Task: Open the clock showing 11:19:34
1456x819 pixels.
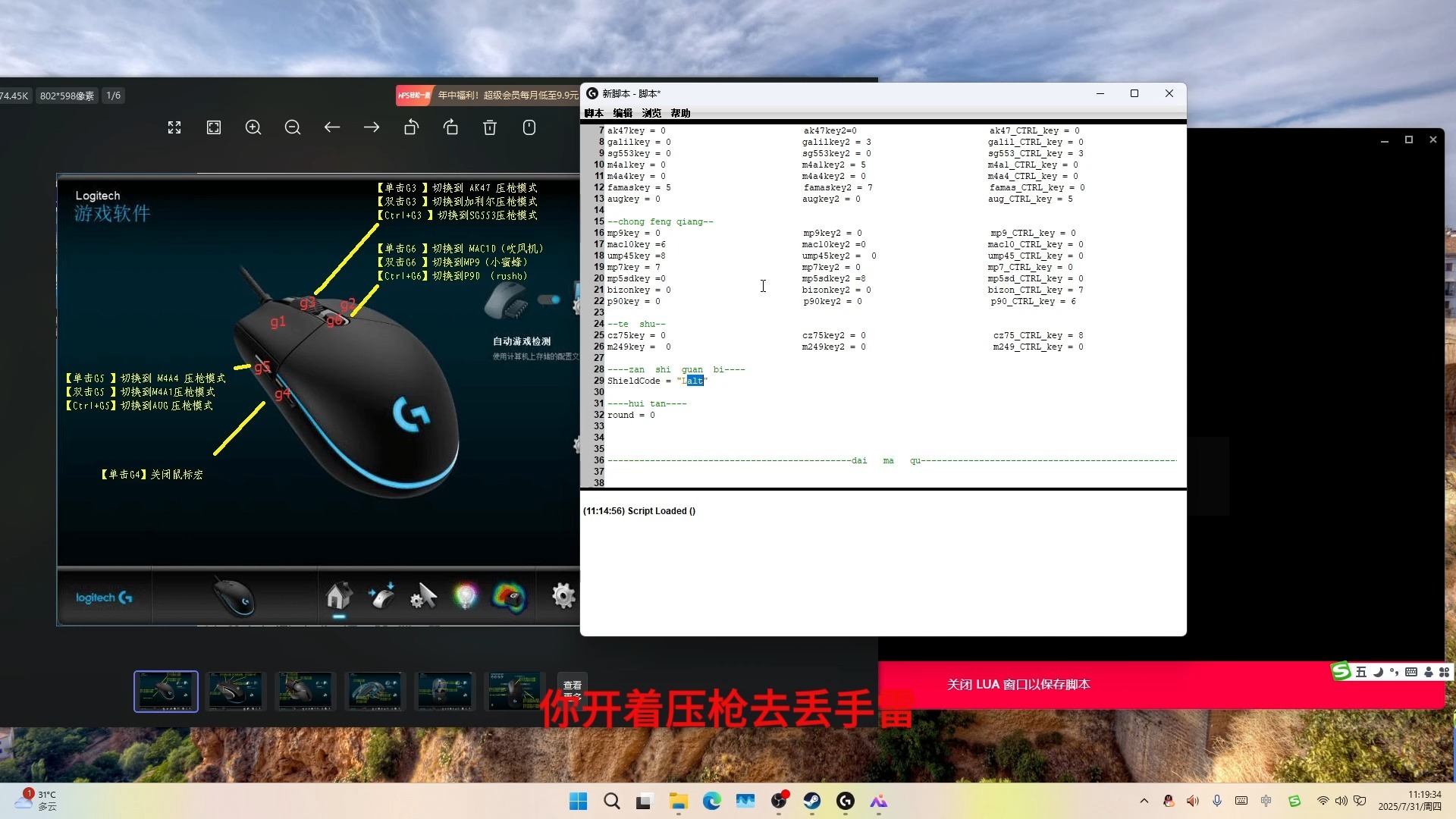Action: pyautogui.click(x=1410, y=801)
